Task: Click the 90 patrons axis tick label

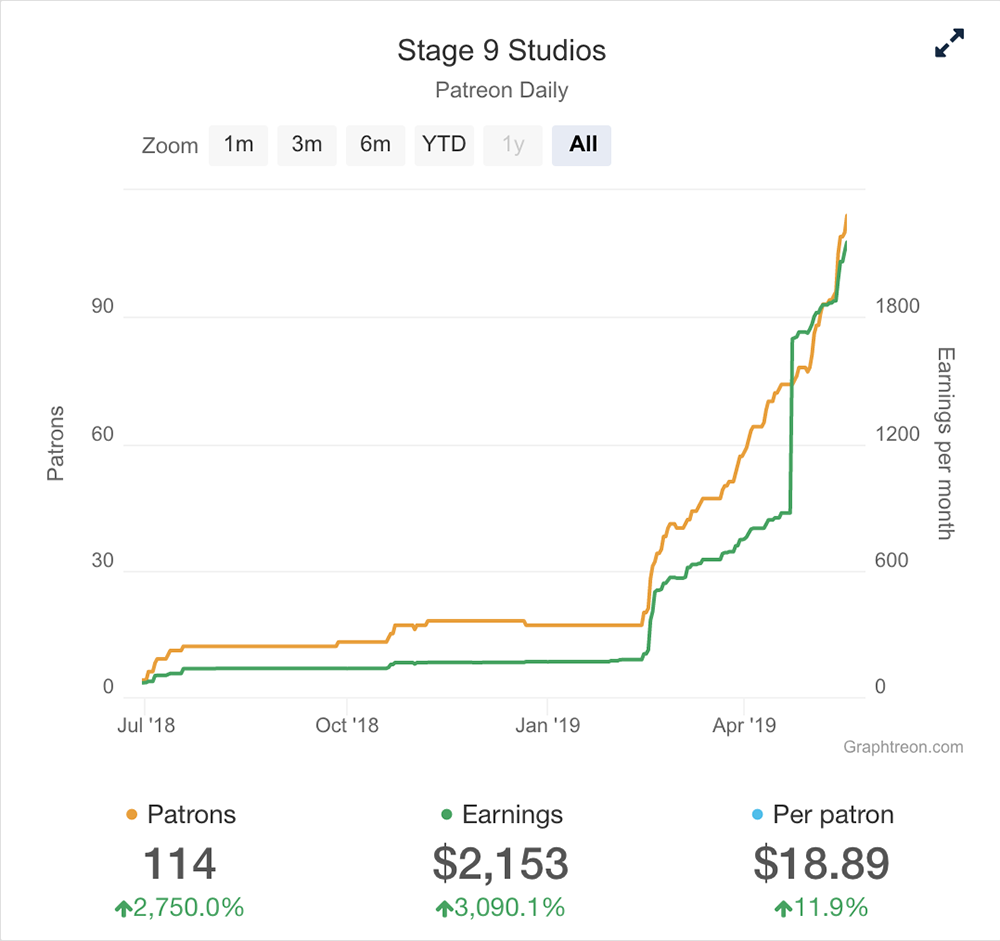Action: (102, 306)
